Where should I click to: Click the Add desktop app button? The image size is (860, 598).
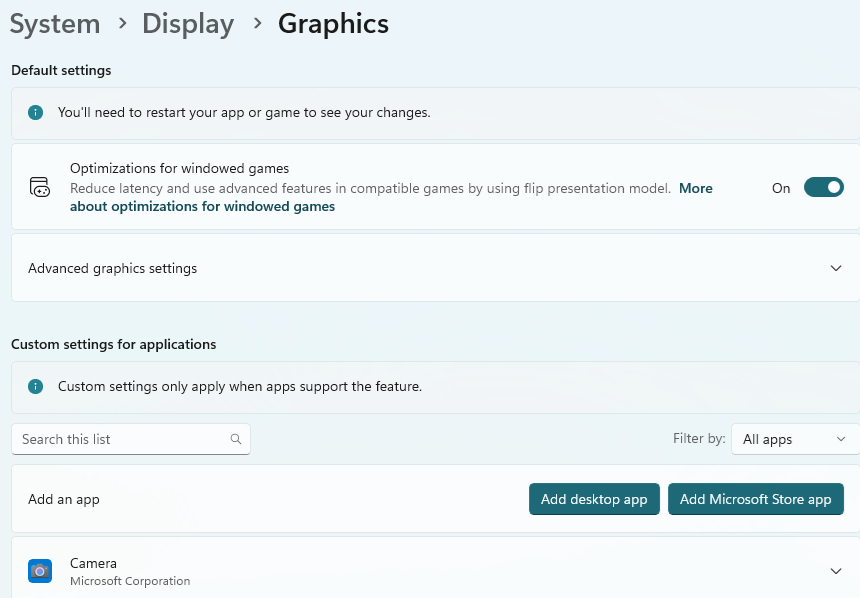coord(594,499)
